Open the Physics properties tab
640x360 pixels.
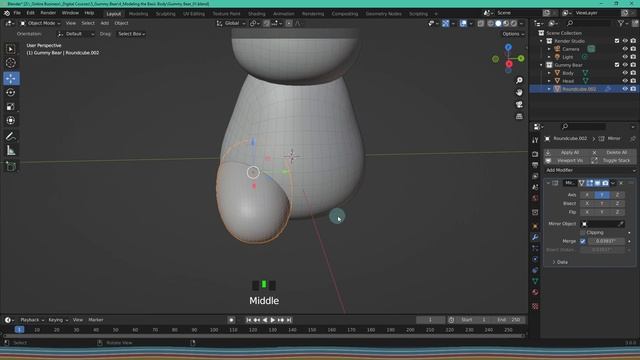pos(535,259)
